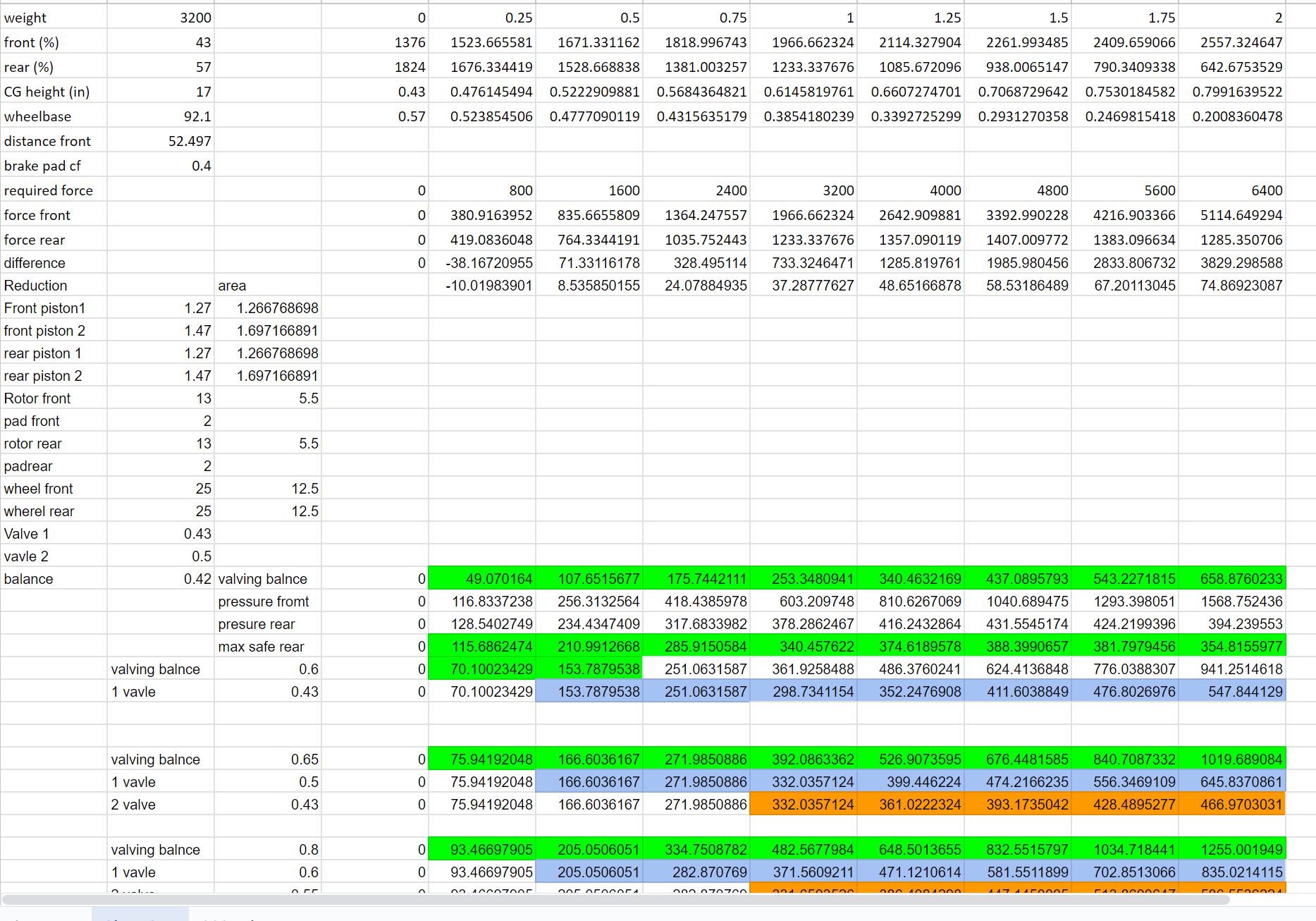Click the 'max safe rear' label
The height and width of the screenshot is (921, 1316).
[268, 647]
